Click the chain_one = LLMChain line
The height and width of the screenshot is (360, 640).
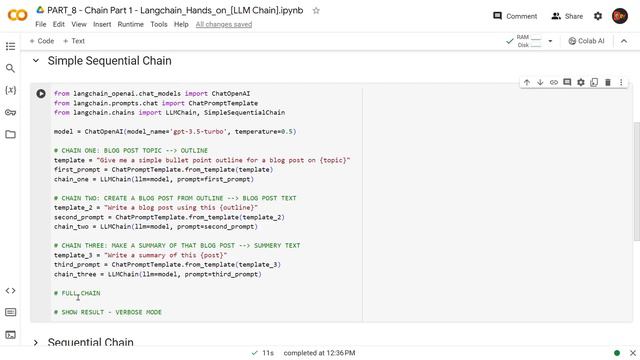point(154,179)
